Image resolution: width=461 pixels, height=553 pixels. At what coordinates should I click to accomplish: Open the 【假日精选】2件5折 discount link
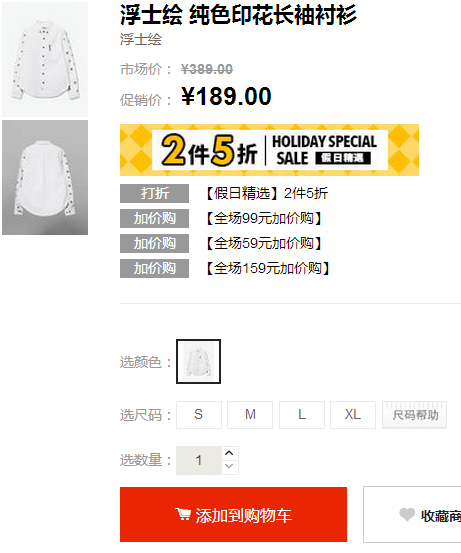click(267, 193)
